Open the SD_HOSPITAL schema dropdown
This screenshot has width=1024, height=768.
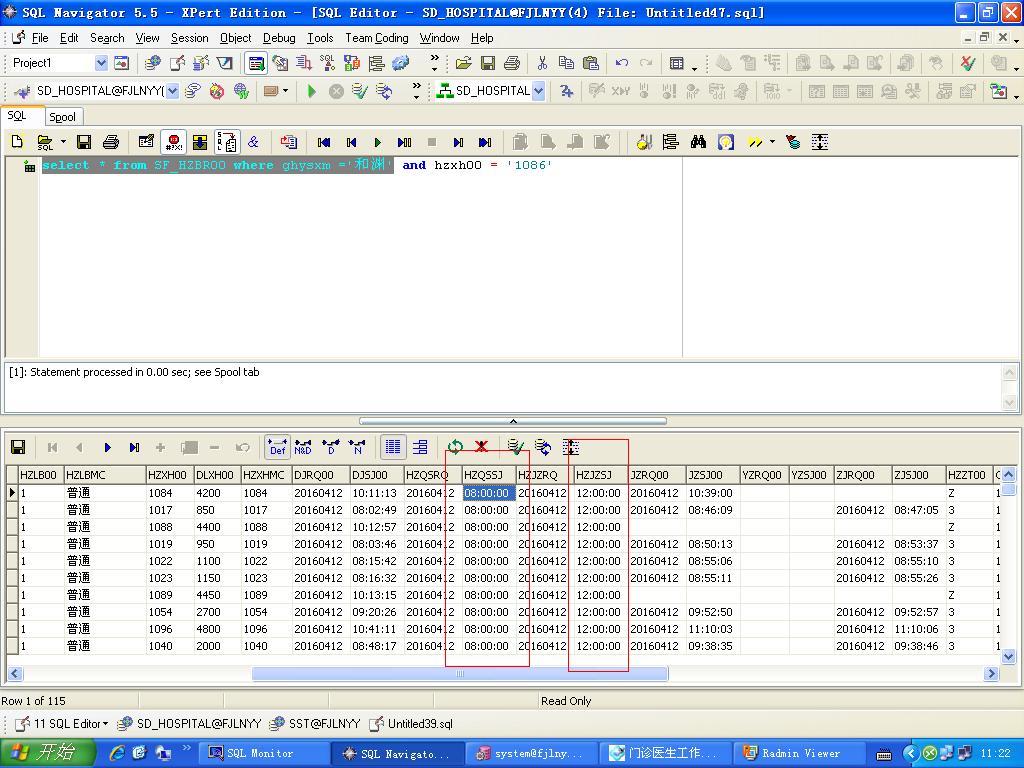click(x=538, y=91)
